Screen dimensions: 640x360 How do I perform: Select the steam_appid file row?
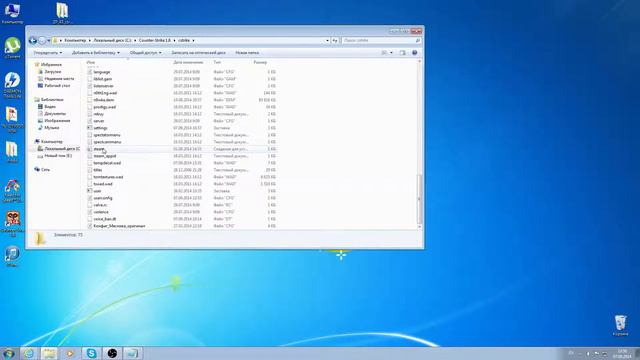[182, 156]
